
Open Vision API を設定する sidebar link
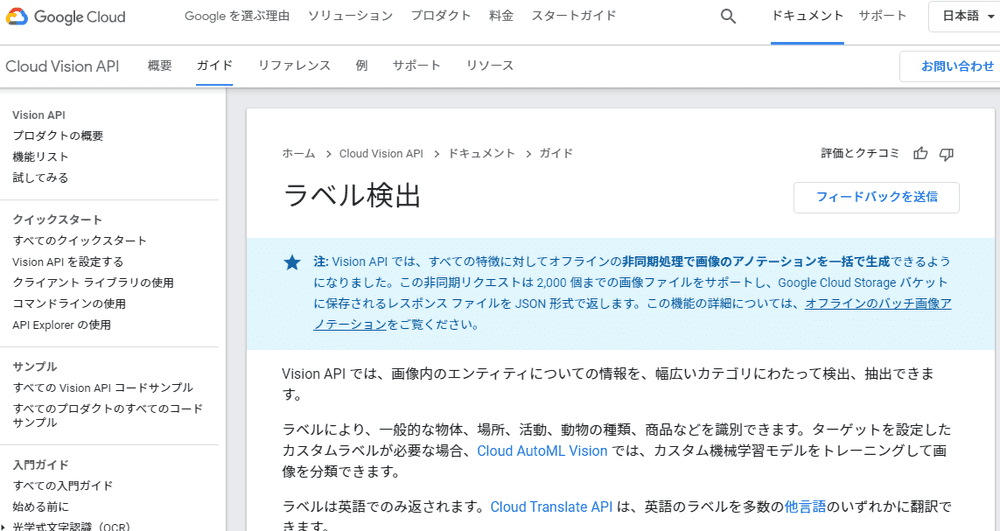(68, 262)
